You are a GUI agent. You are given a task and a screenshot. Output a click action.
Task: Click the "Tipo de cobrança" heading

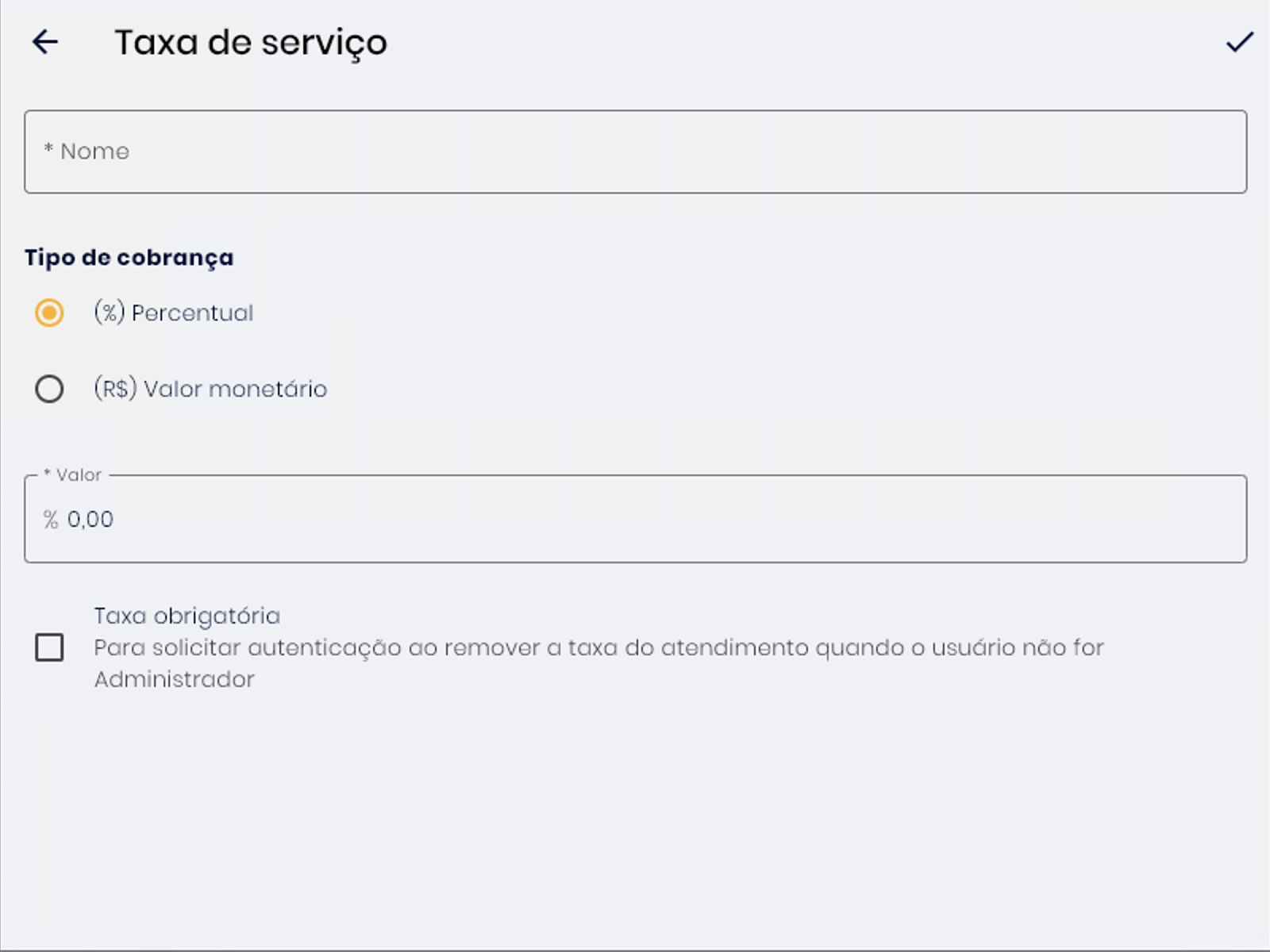(129, 258)
